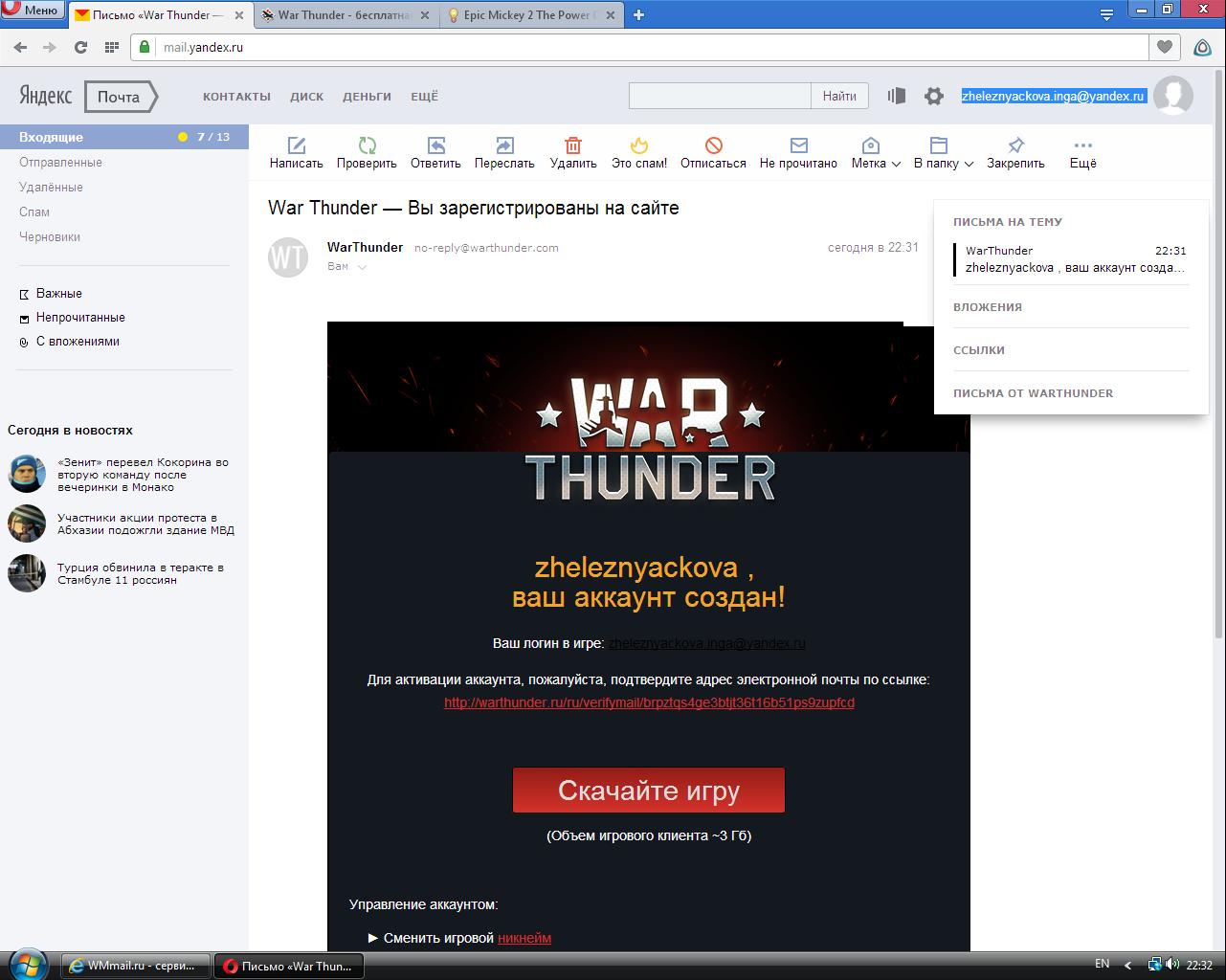Click the Написать compose icon

coord(297,145)
